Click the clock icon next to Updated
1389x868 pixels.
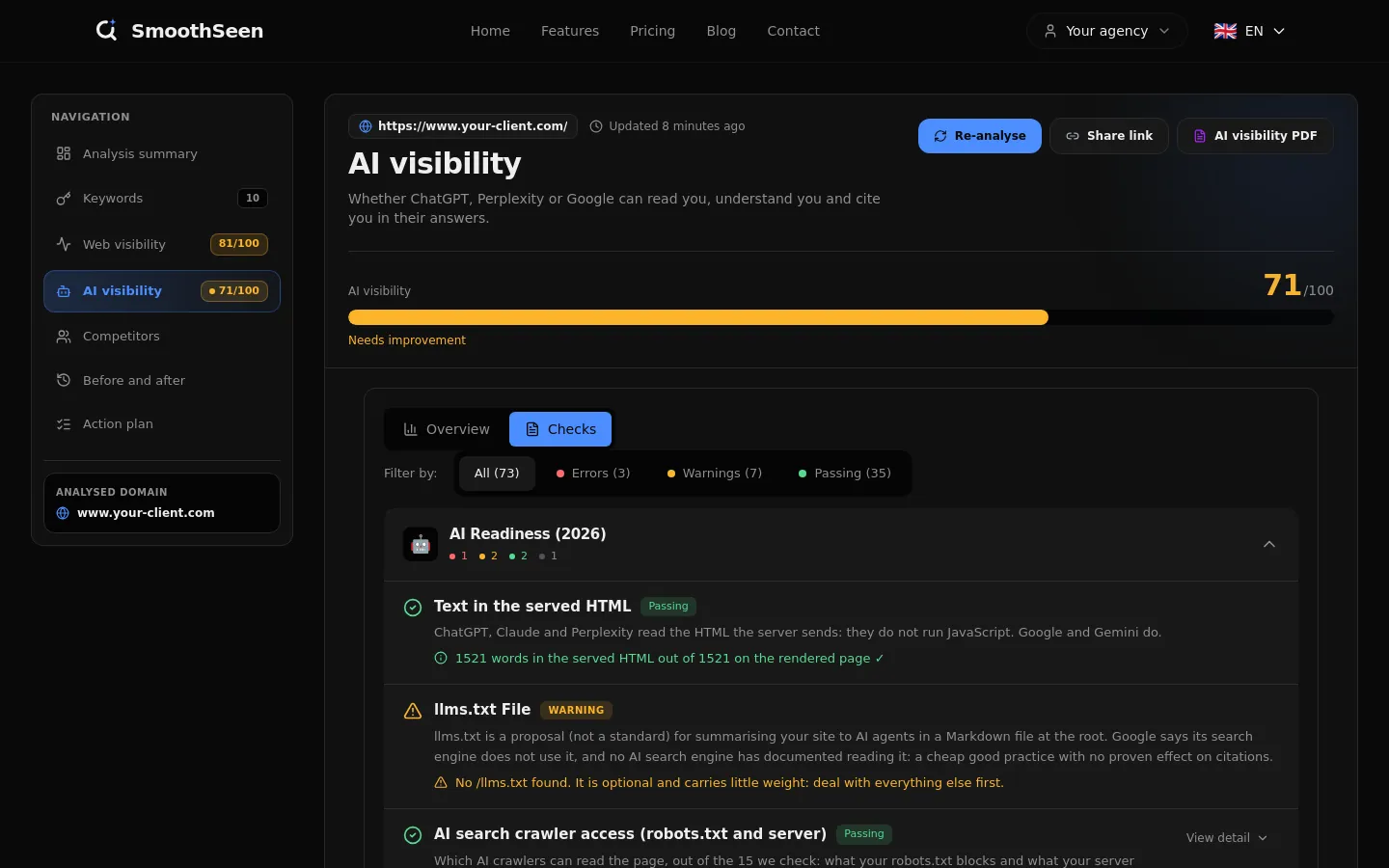pyautogui.click(x=596, y=126)
